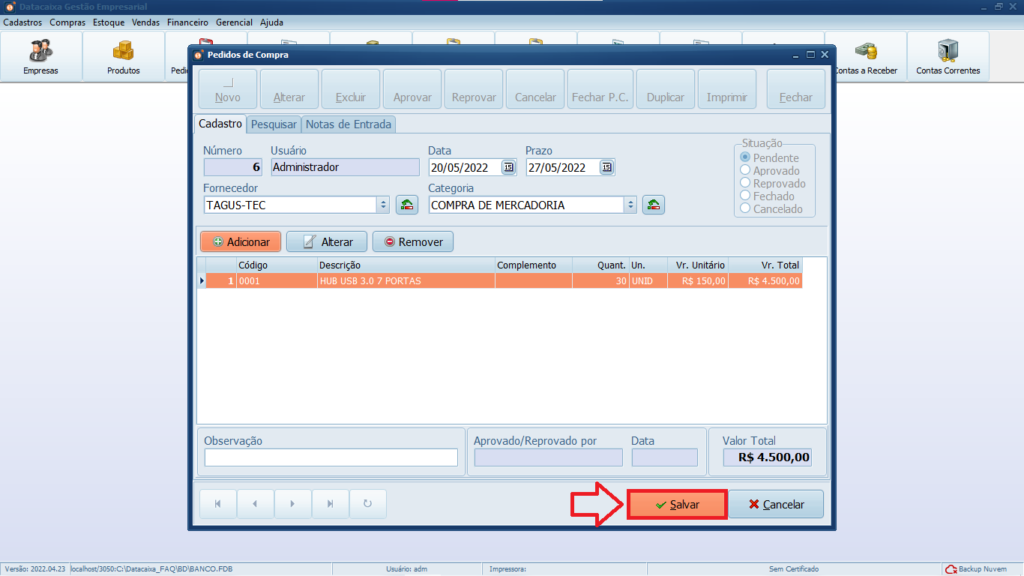Open Contas Correntes toolbar icon
The image size is (1024, 576).
tap(947, 56)
